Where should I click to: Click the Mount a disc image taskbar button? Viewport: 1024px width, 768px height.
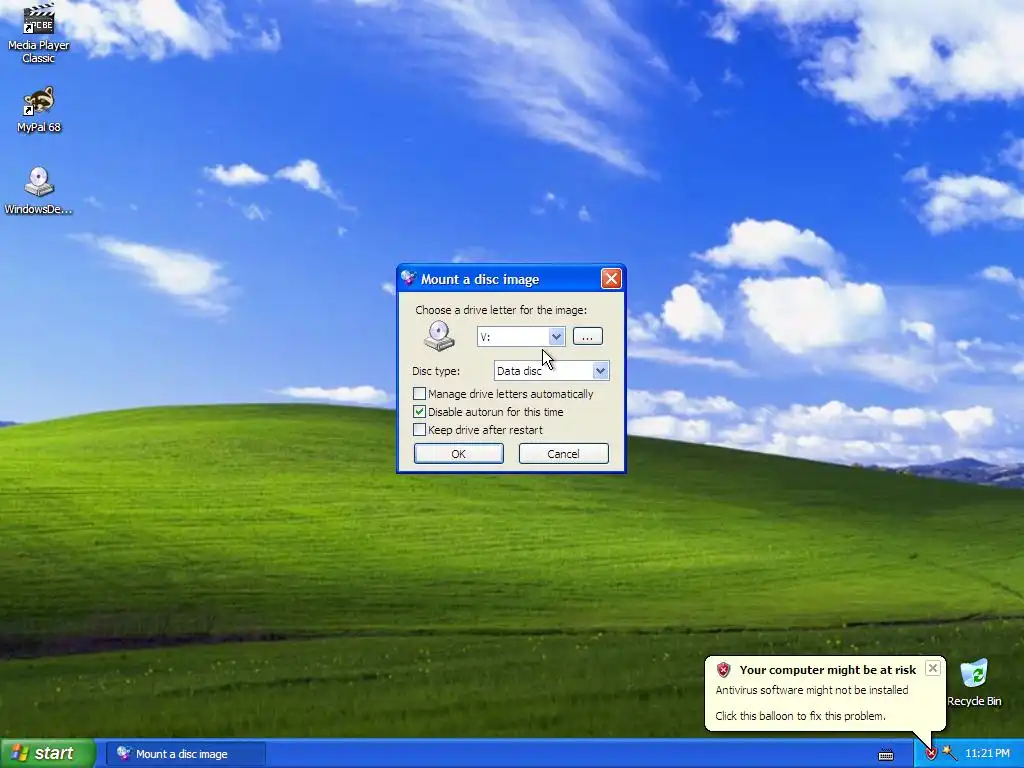tap(185, 754)
